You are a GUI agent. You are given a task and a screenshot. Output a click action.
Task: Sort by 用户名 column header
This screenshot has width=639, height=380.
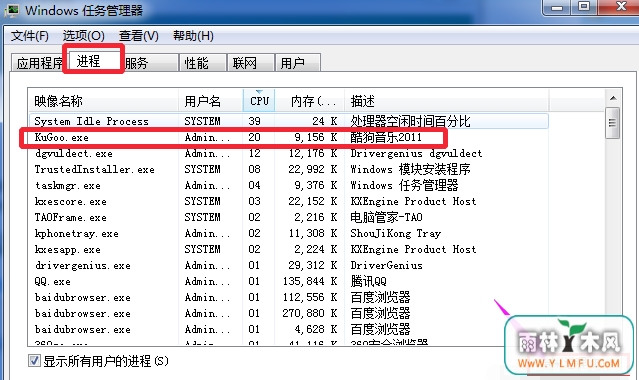[x=211, y=101]
